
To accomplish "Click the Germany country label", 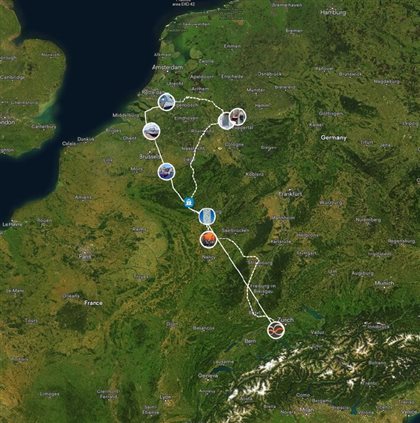I will [334, 138].
